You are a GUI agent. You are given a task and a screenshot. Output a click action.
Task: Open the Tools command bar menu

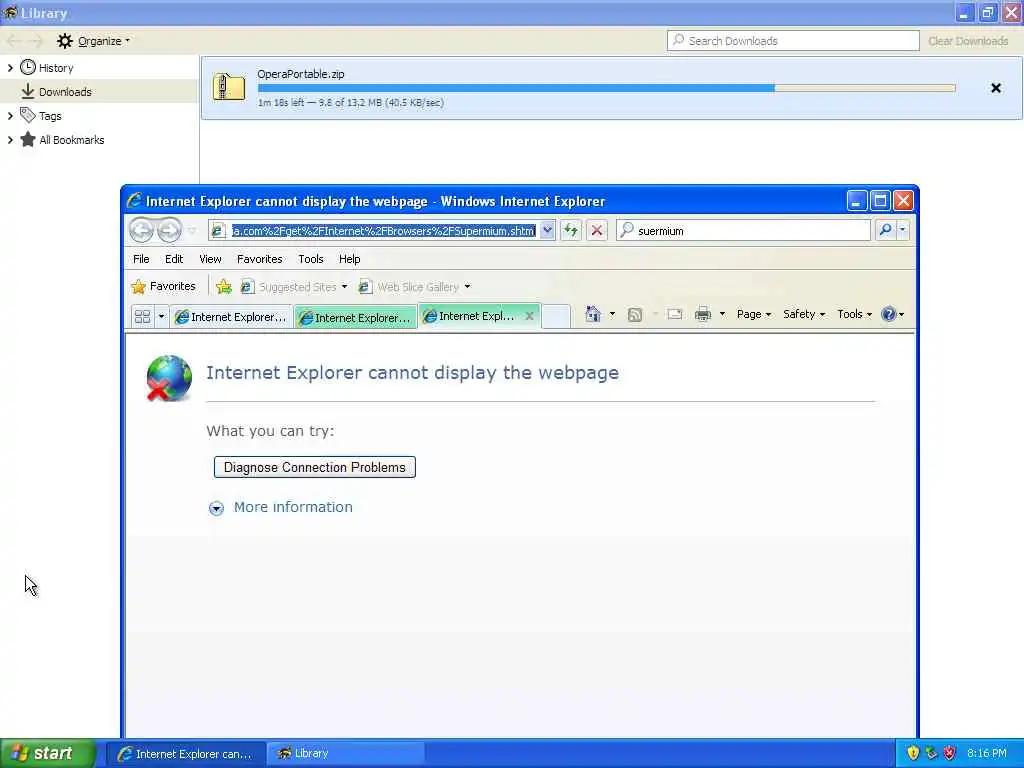[855, 314]
